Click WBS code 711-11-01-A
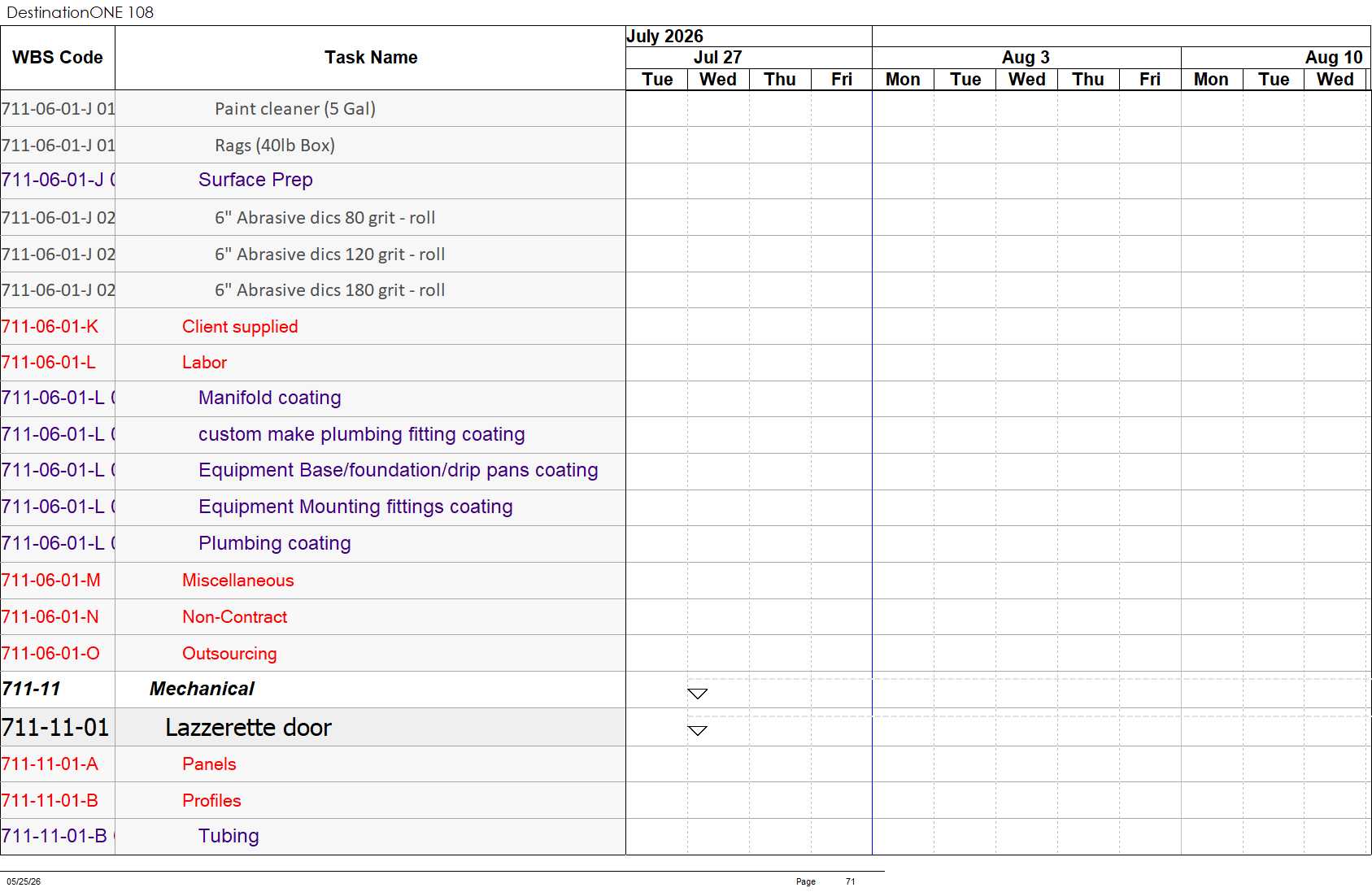 point(50,764)
